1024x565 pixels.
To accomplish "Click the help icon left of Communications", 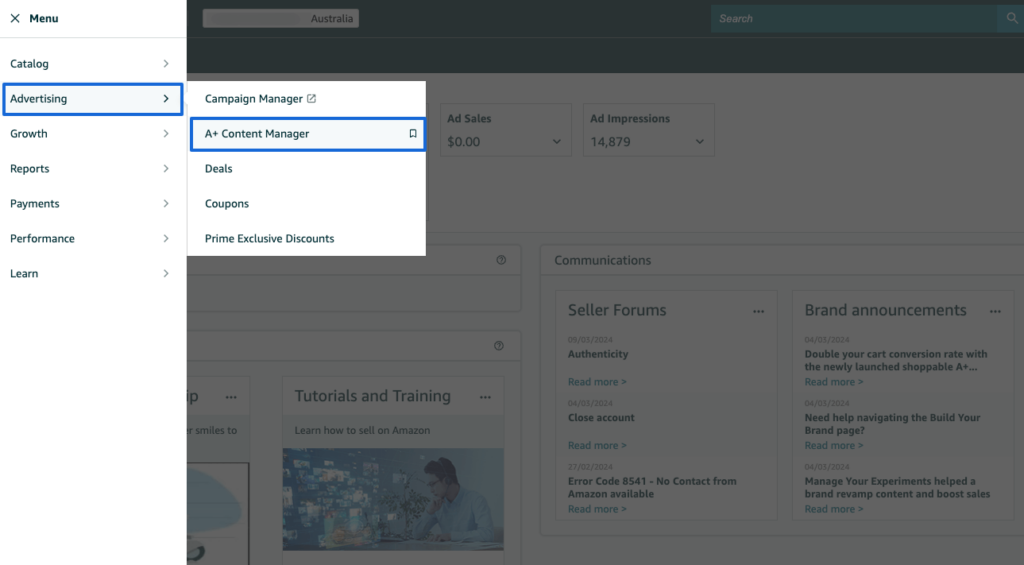I will pos(501,260).
